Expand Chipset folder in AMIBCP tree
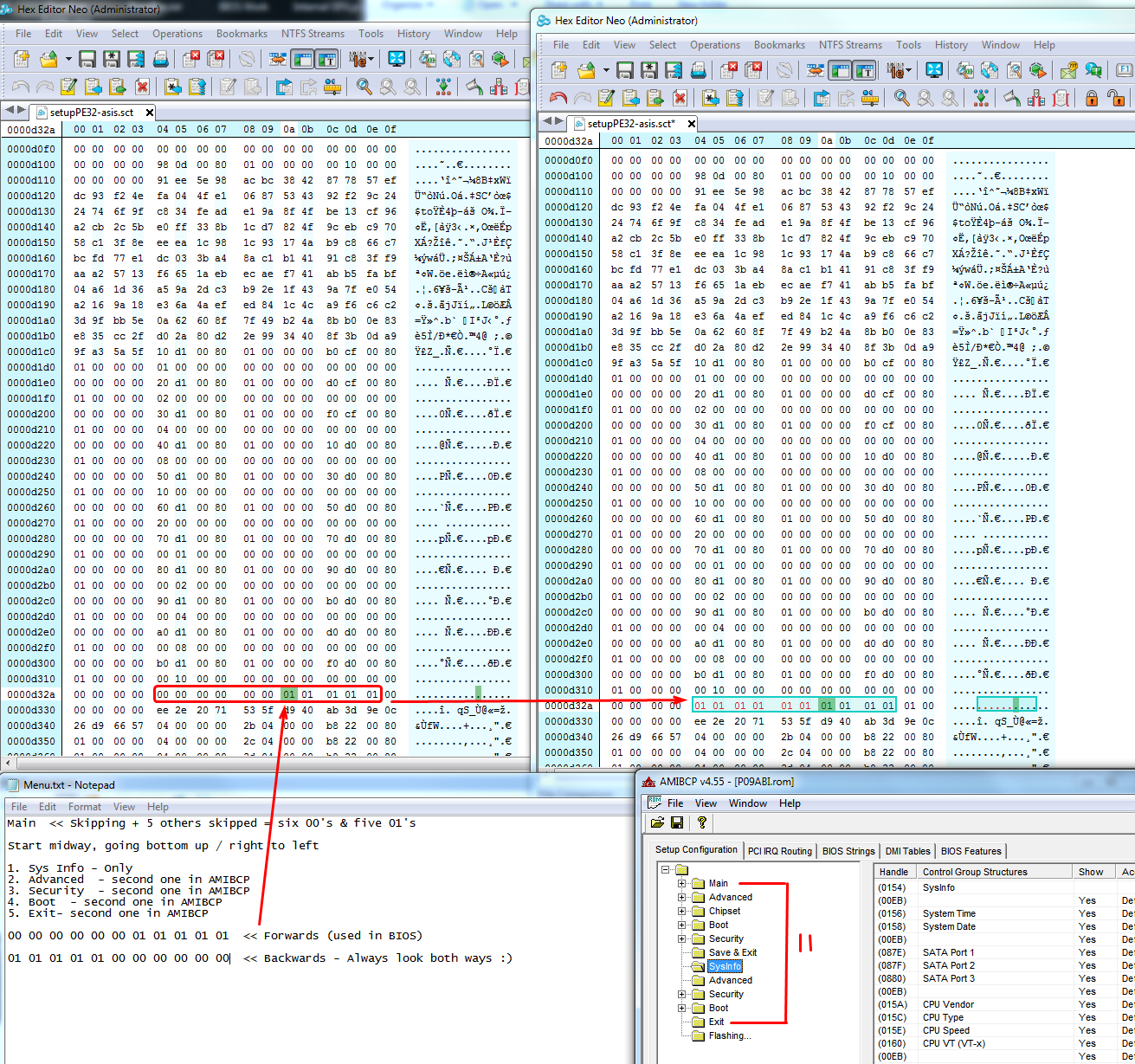1135x1064 pixels. tap(682, 912)
